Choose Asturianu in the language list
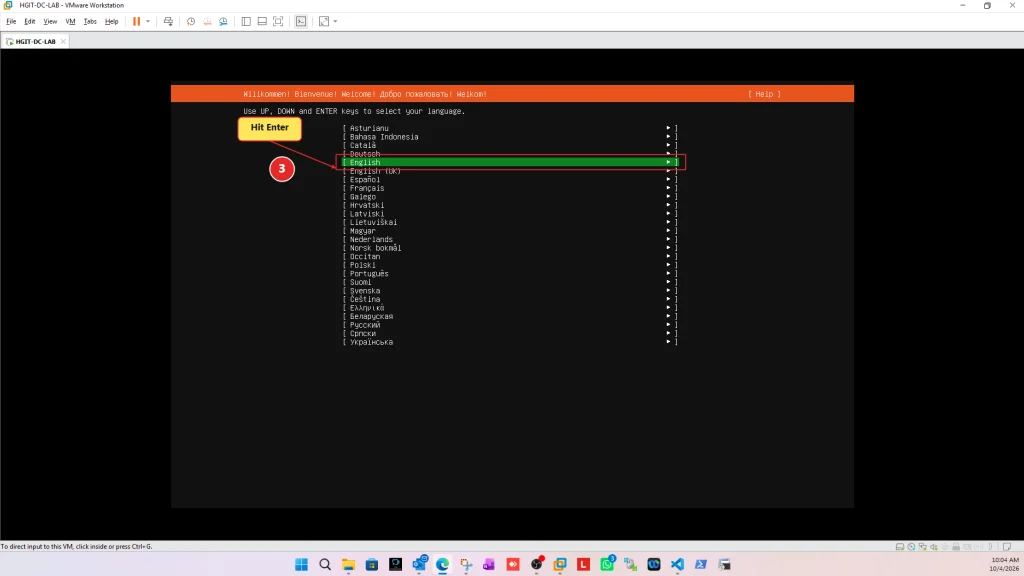 point(510,128)
